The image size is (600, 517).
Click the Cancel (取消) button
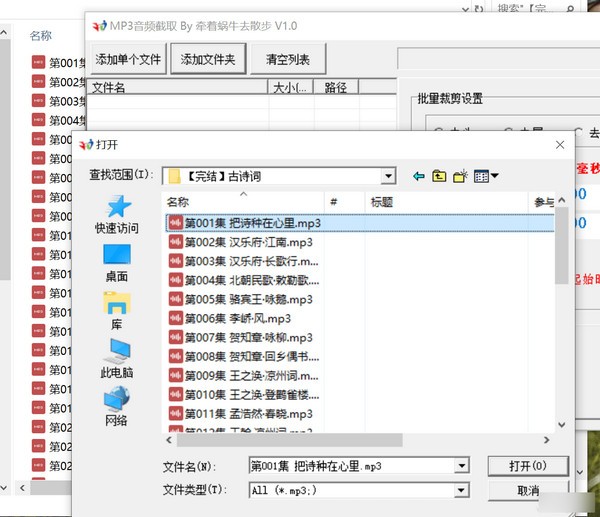pyautogui.click(x=527, y=491)
